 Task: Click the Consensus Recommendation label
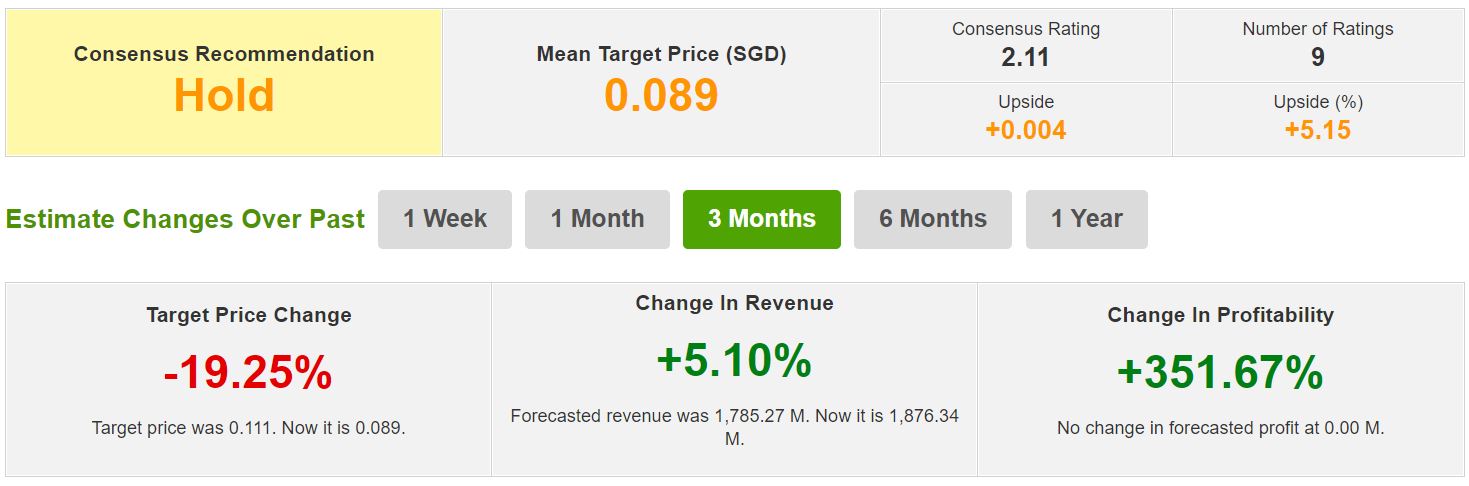224,54
